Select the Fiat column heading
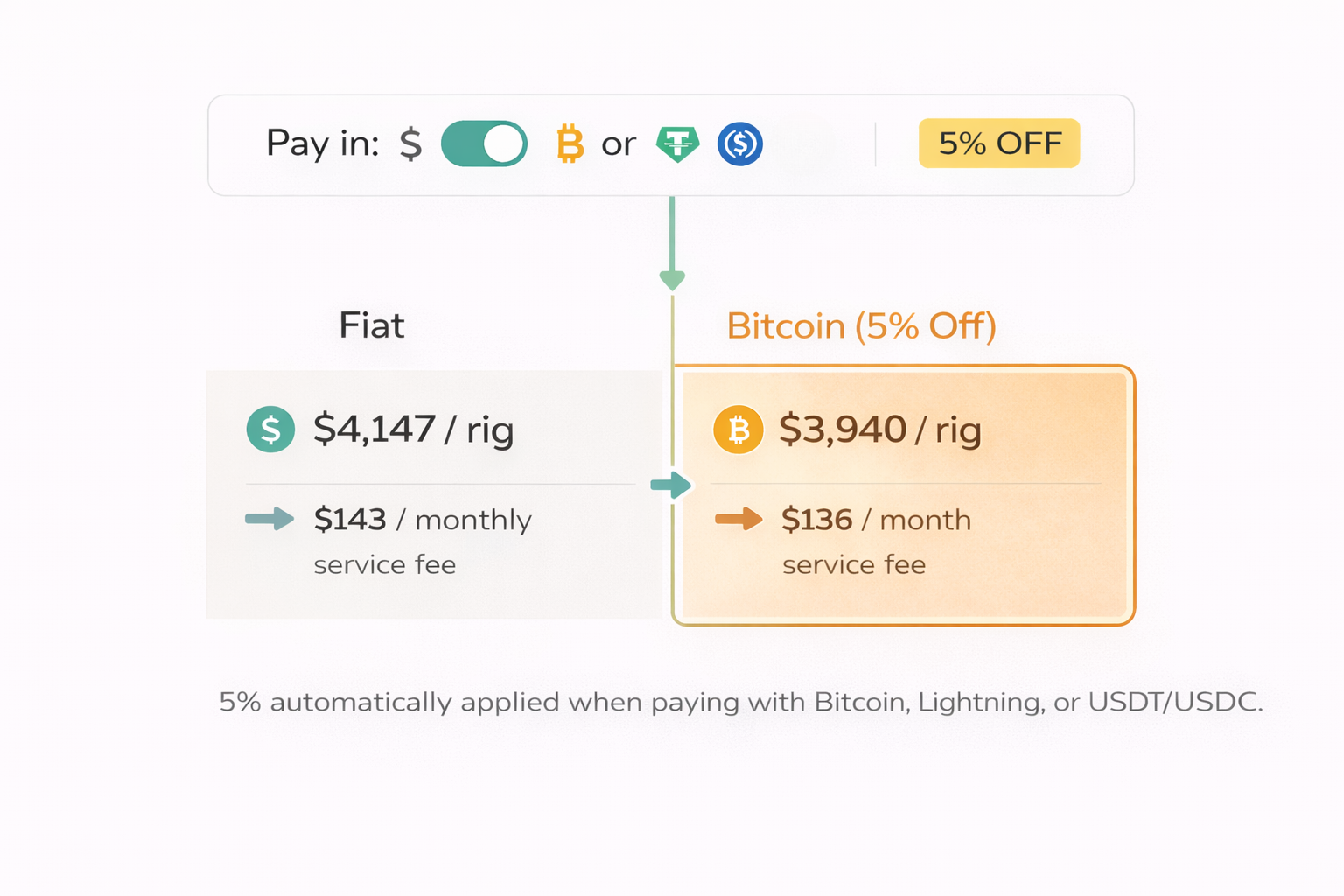The width and height of the screenshot is (1344, 896). (x=372, y=325)
